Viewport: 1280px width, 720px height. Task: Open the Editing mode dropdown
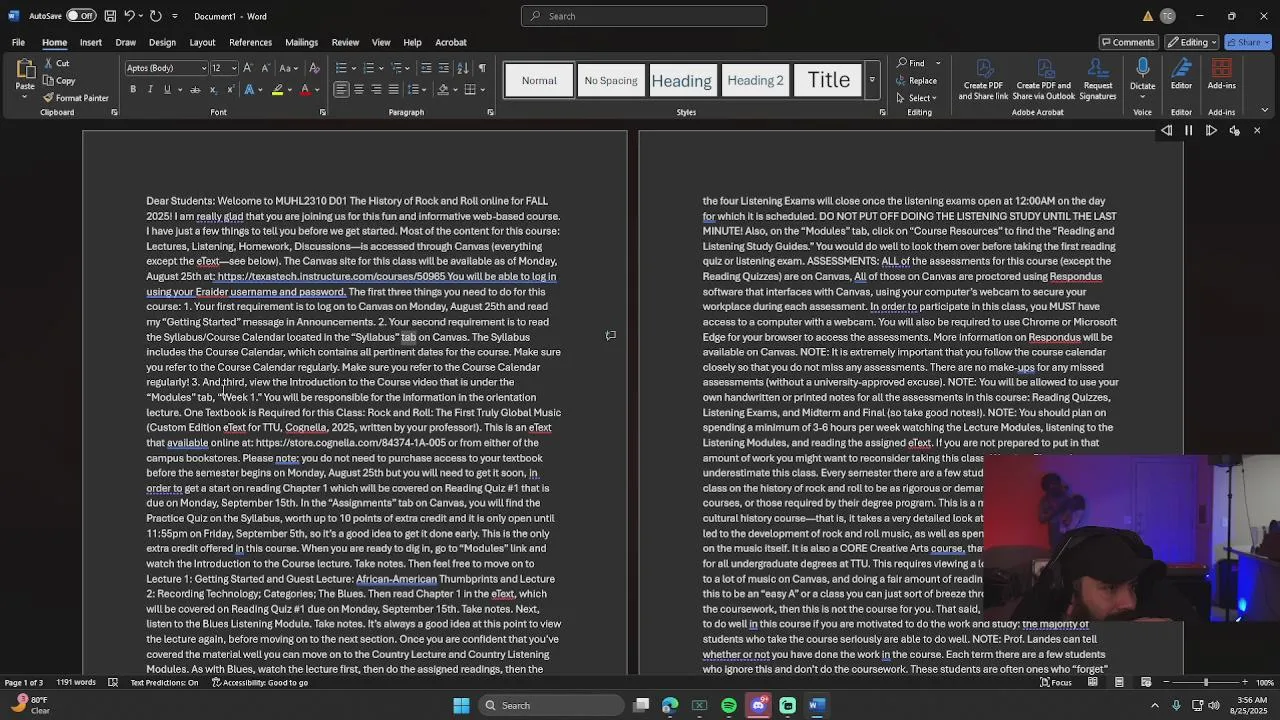click(x=1194, y=42)
